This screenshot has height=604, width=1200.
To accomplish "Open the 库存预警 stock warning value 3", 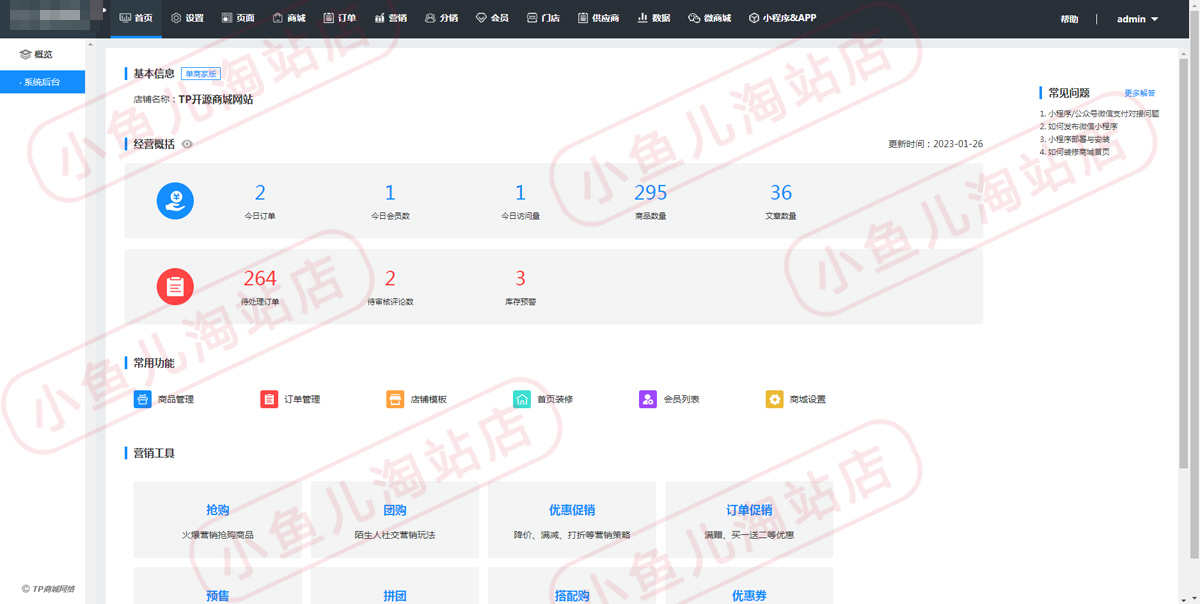I will pos(520,279).
